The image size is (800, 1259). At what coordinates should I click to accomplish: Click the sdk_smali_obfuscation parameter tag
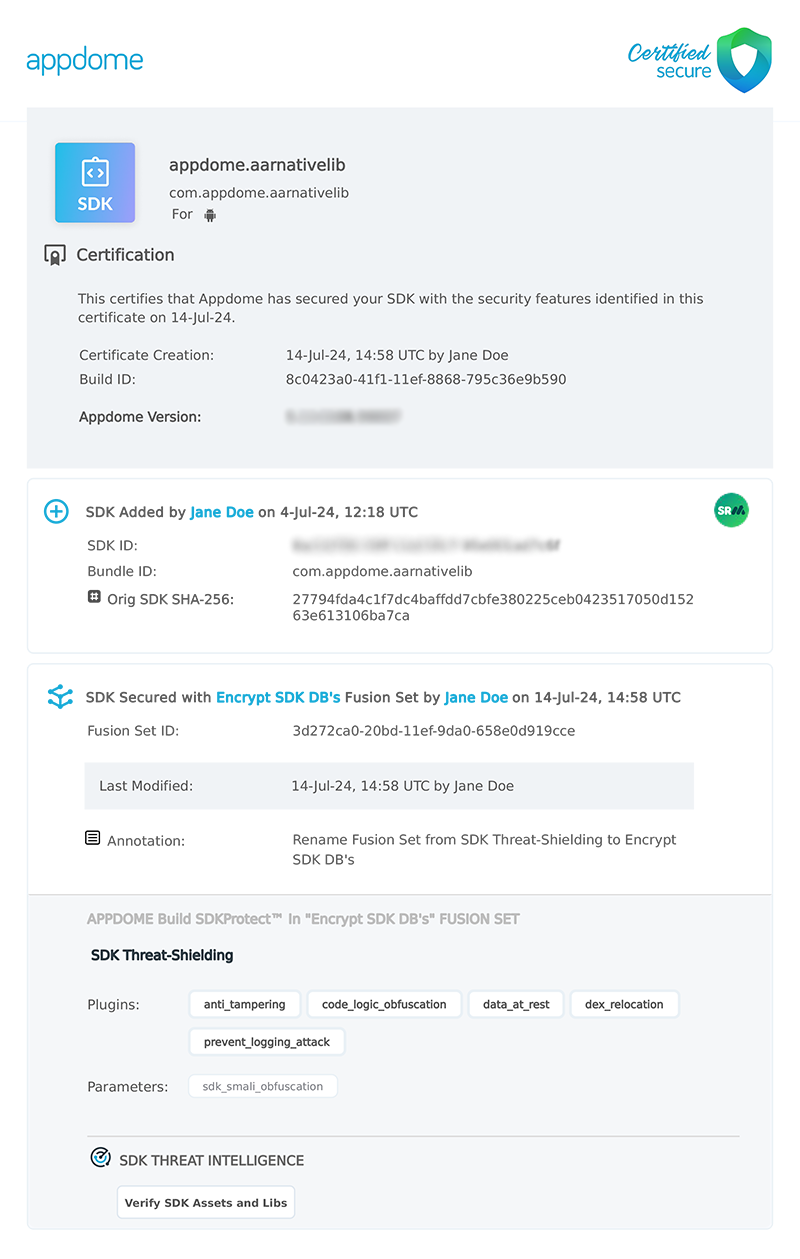click(x=262, y=1086)
